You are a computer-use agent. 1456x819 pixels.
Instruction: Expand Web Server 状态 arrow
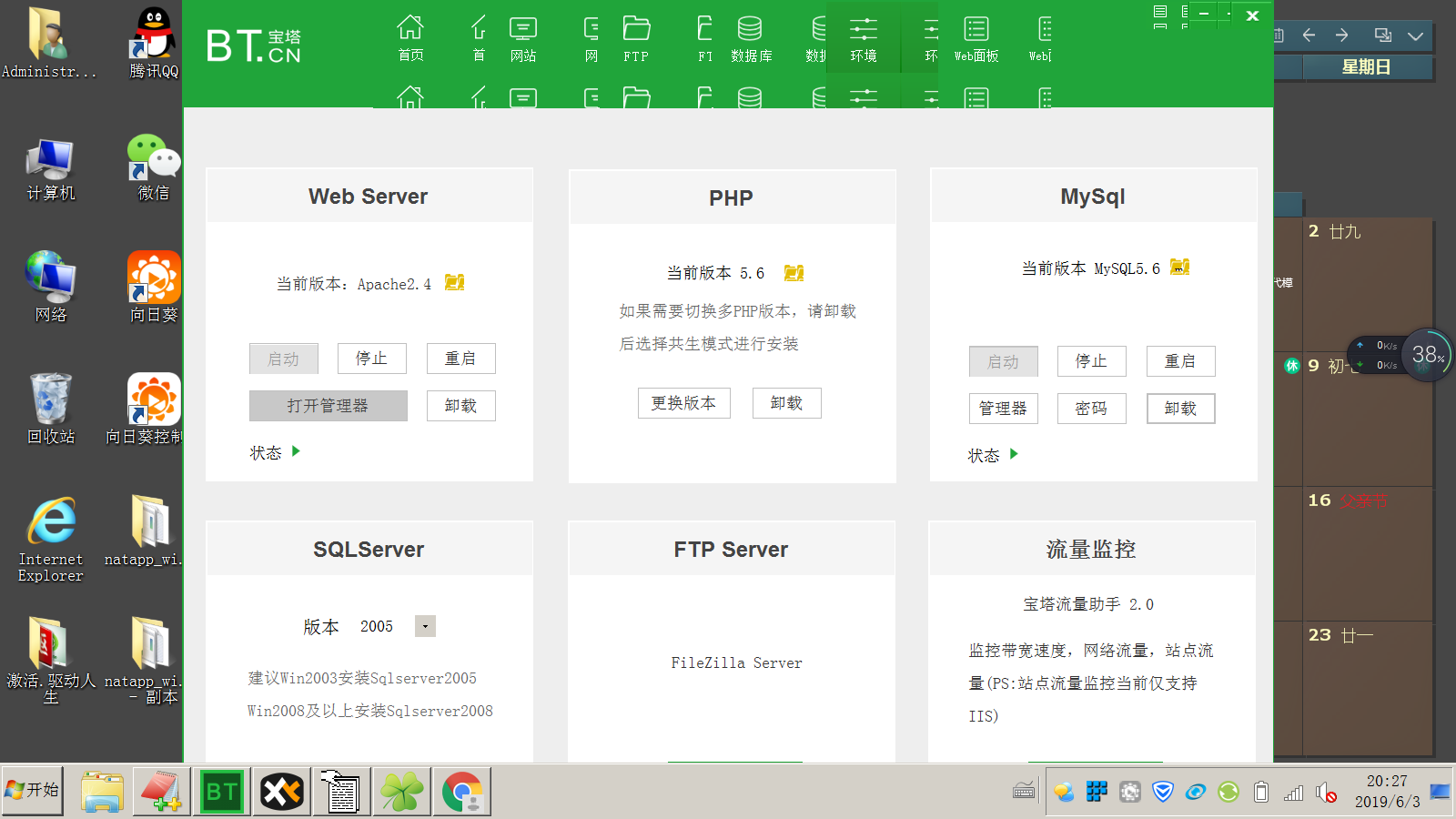click(x=296, y=451)
